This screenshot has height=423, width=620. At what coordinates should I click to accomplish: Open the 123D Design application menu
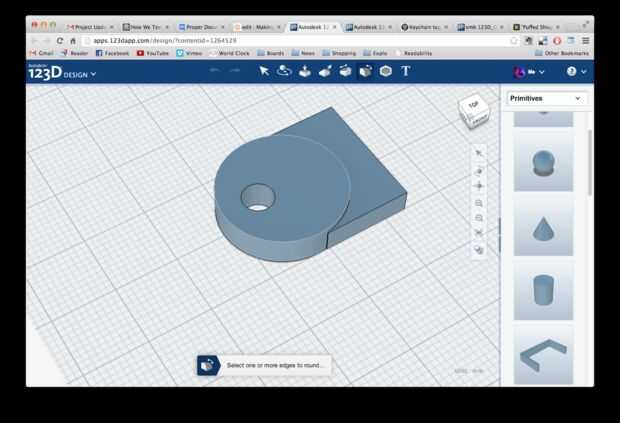point(62,72)
